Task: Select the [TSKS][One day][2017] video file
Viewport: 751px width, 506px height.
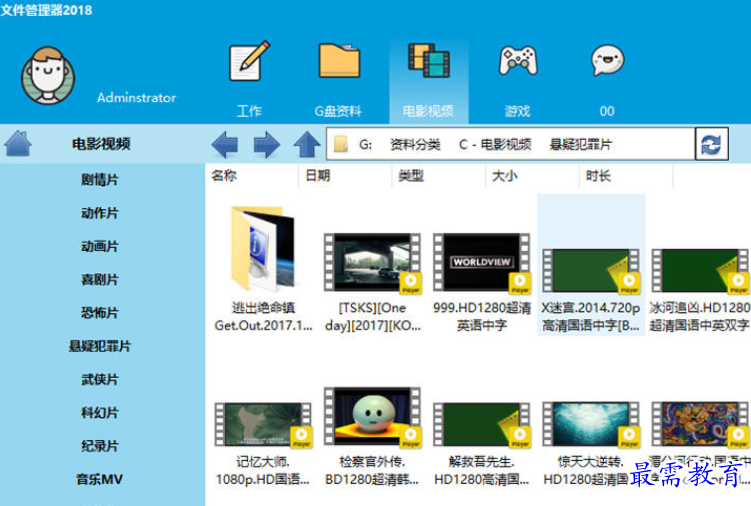Action: pos(372,282)
